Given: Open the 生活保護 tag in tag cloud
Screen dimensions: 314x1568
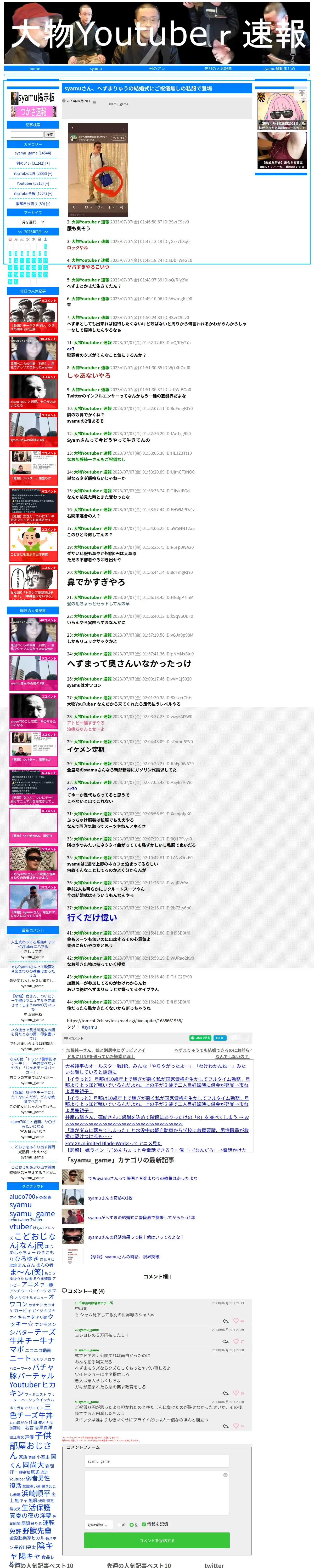Looking at the screenshot, I should (x=36, y=1507).
